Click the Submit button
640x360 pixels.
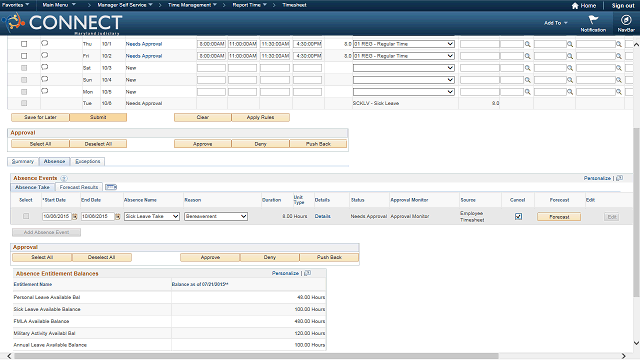tap(98, 118)
